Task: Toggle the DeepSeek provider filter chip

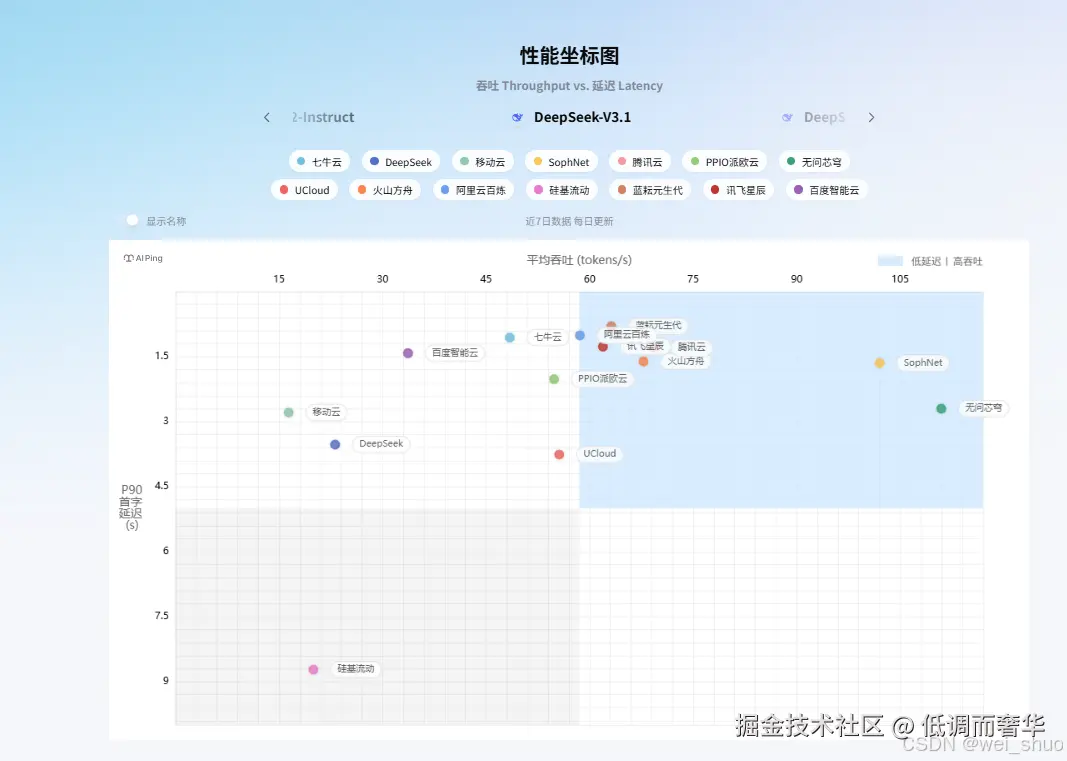Action: (400, 161)
